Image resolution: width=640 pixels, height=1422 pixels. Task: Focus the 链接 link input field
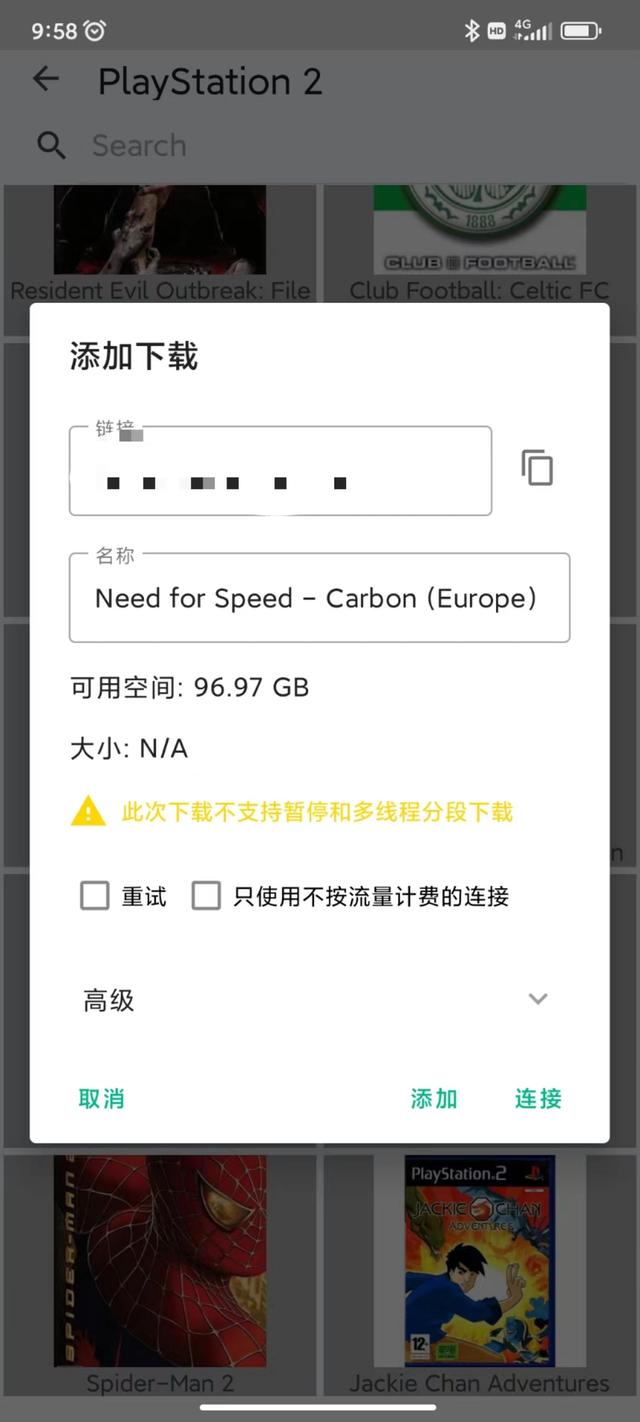[x=280, y=471]
